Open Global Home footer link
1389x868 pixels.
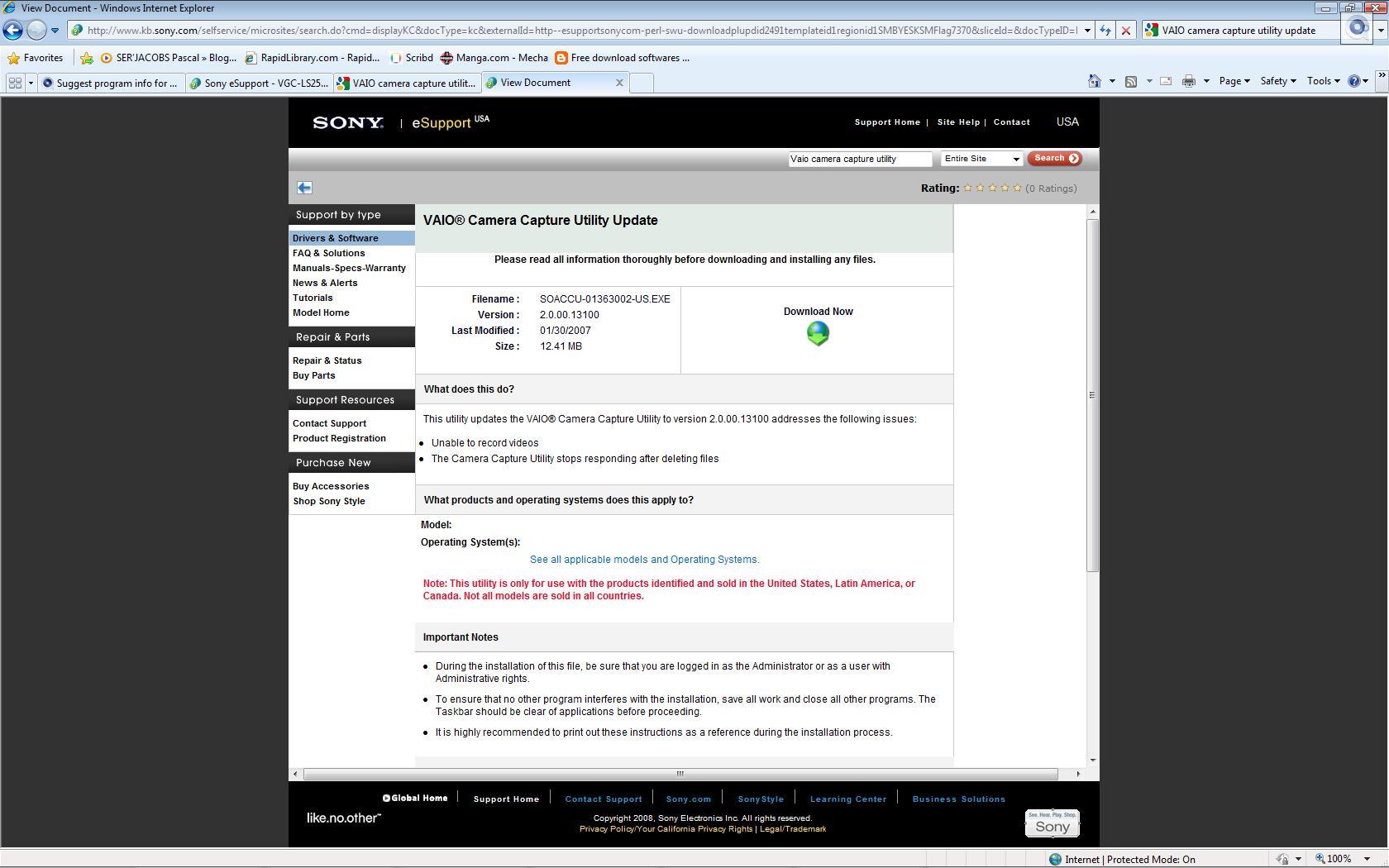click(415, 799)
